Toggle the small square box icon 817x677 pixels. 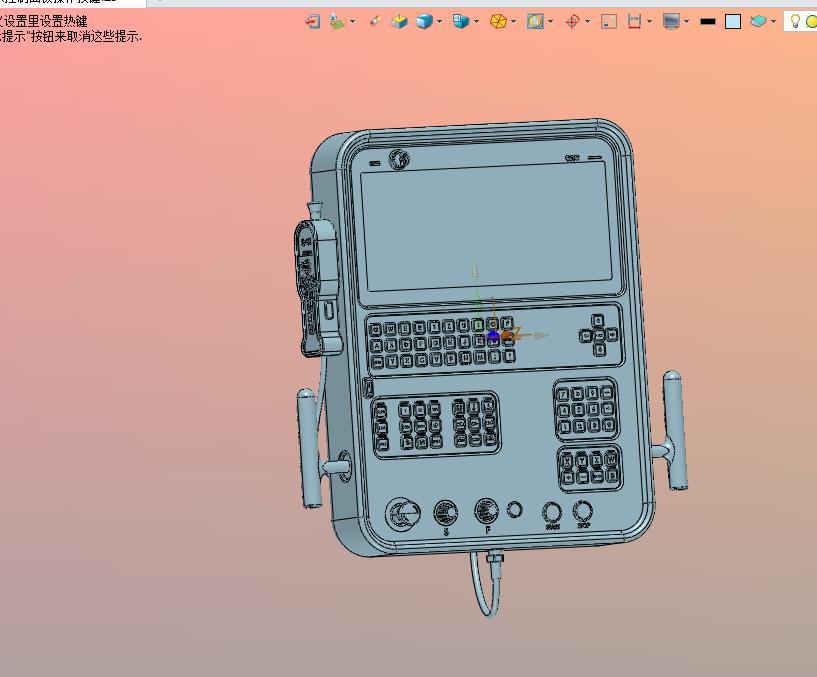608,21
